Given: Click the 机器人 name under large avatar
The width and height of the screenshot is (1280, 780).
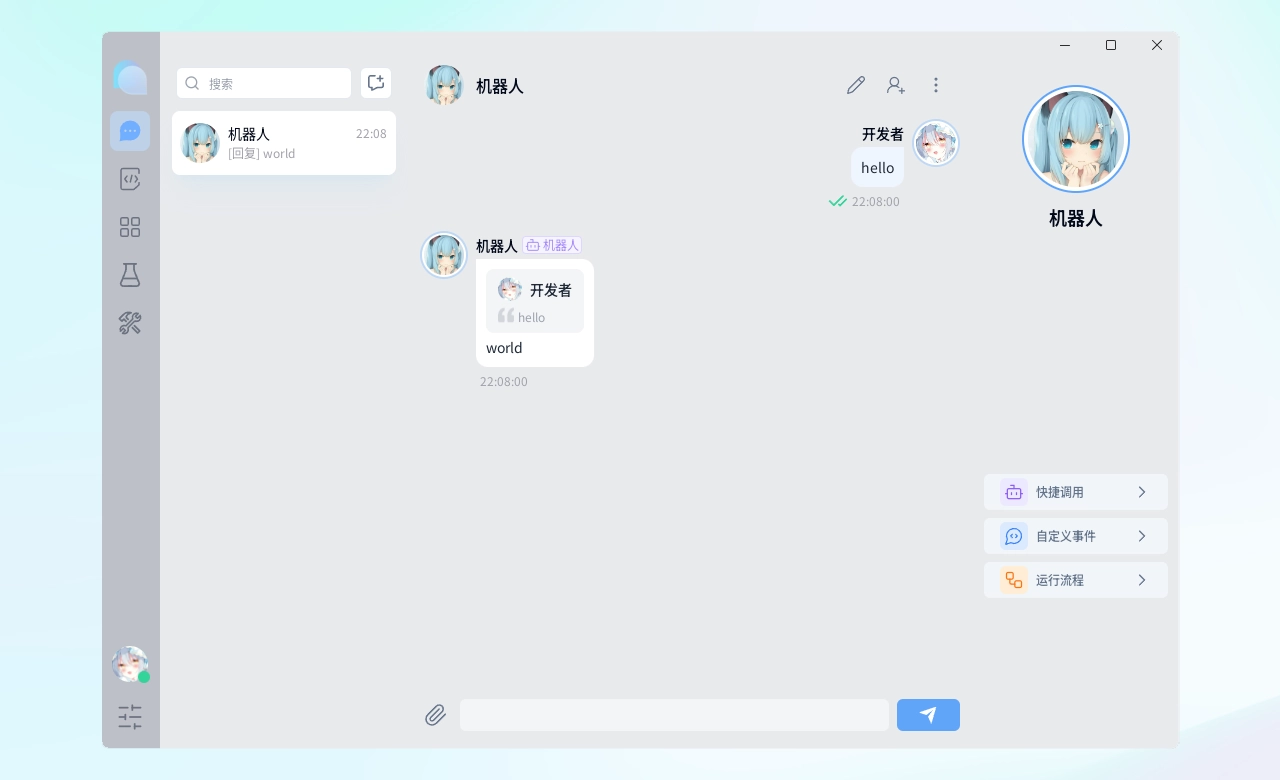Looking at the screenshot, I should pos(1076,218).
